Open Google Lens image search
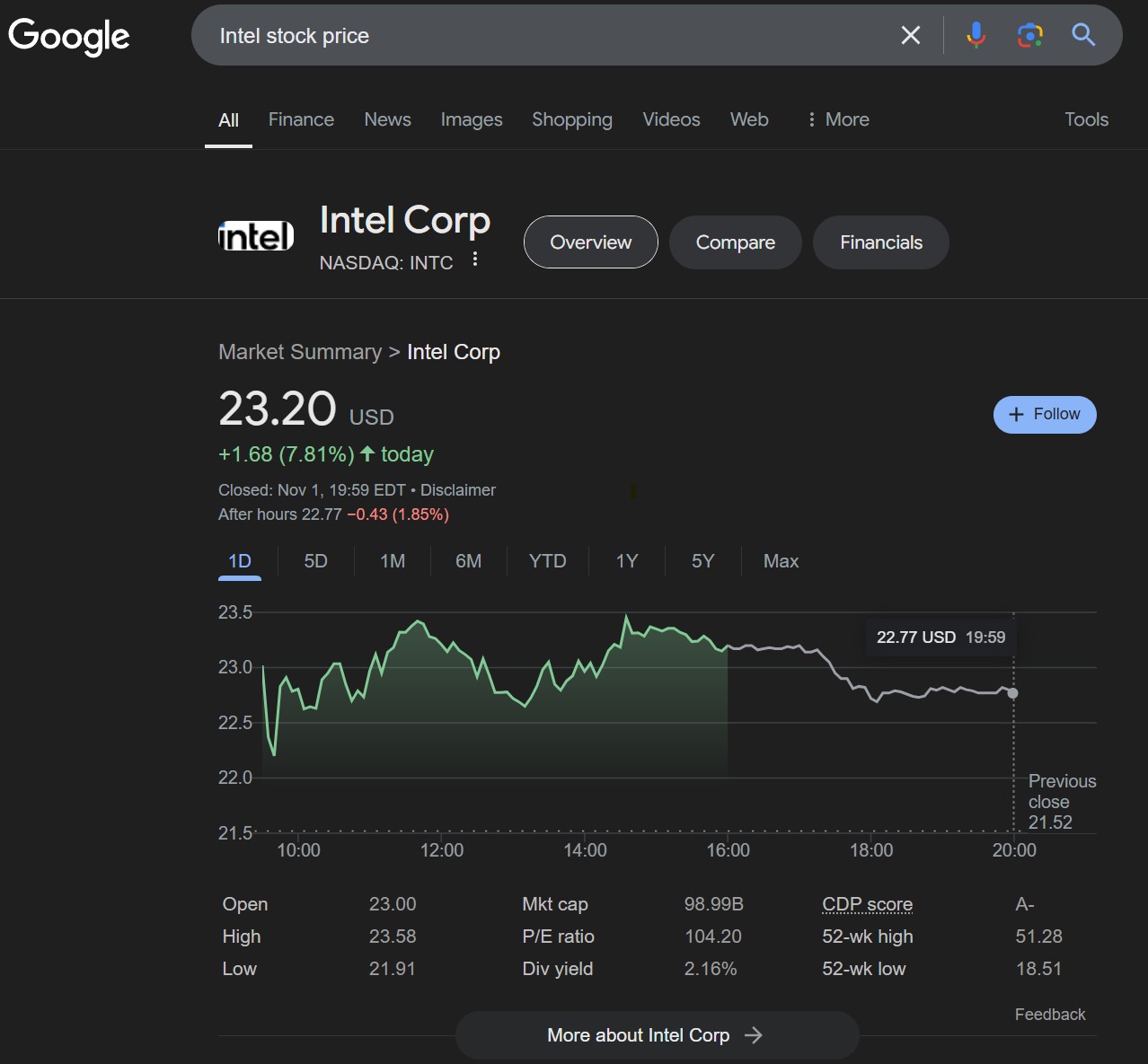1148x1064 pixels. (1029, 36)
